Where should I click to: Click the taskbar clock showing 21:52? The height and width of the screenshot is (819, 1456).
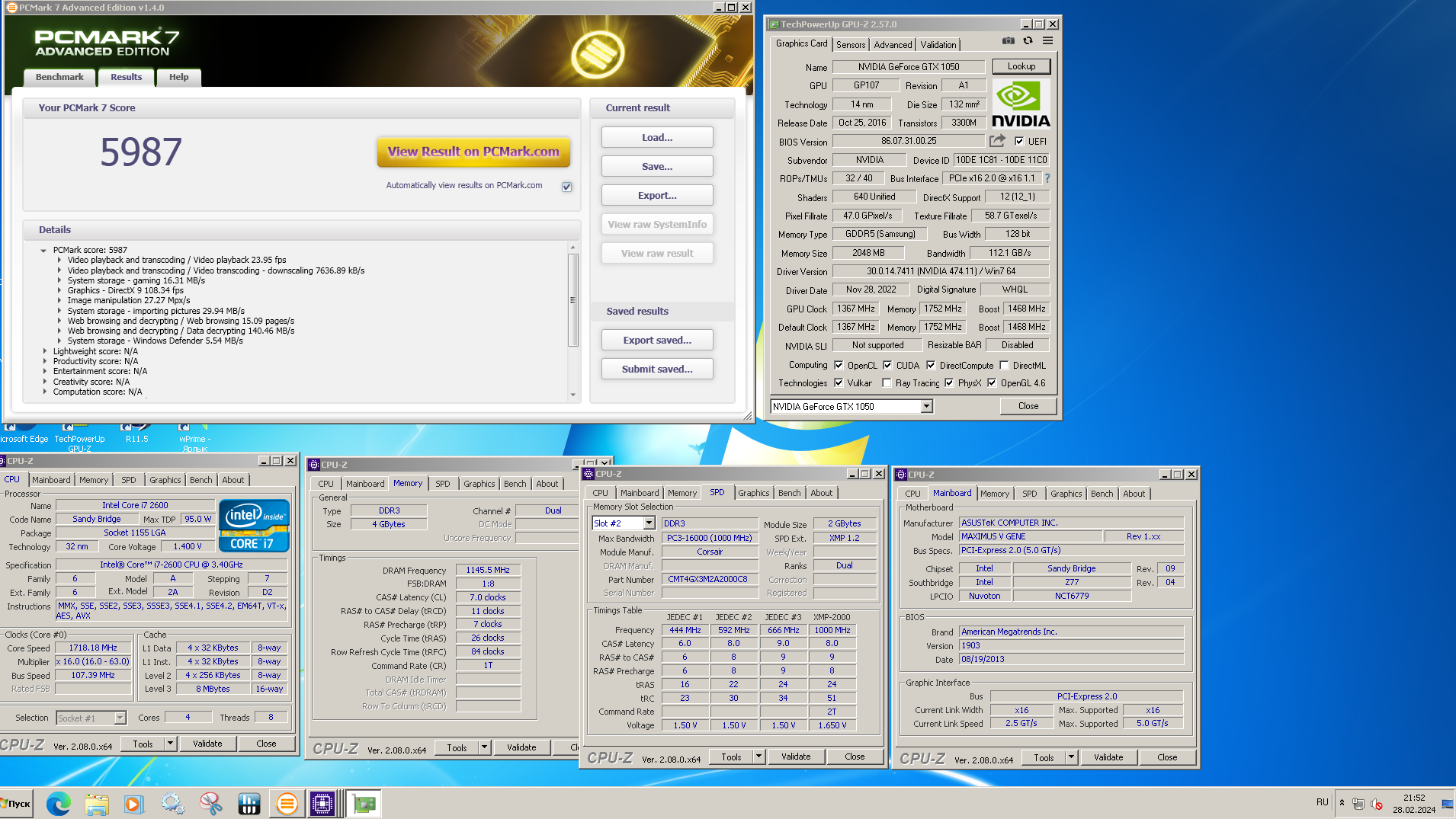pos(1414,798)
